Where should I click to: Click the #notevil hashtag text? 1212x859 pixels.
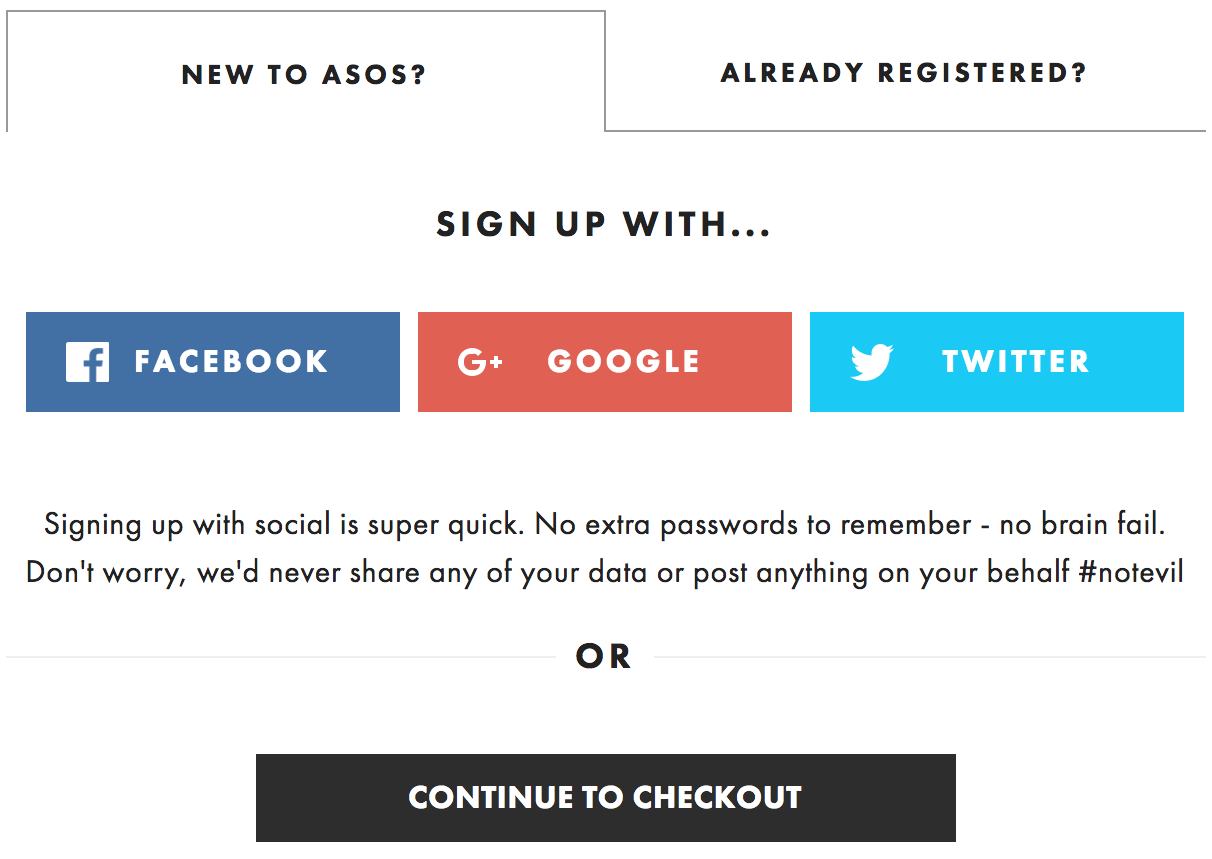pyautogui.click(x=1132, y=573)
